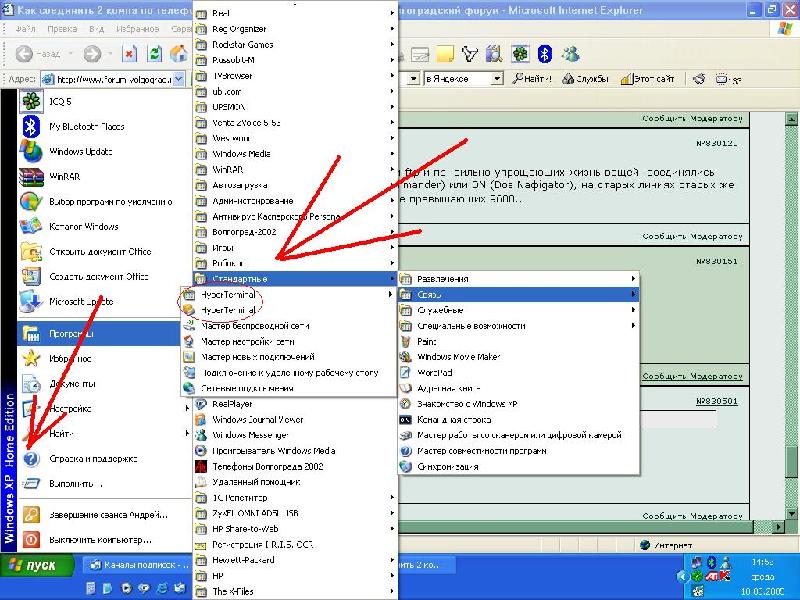Click the Службы toolbar button

[x=585, y=79]
